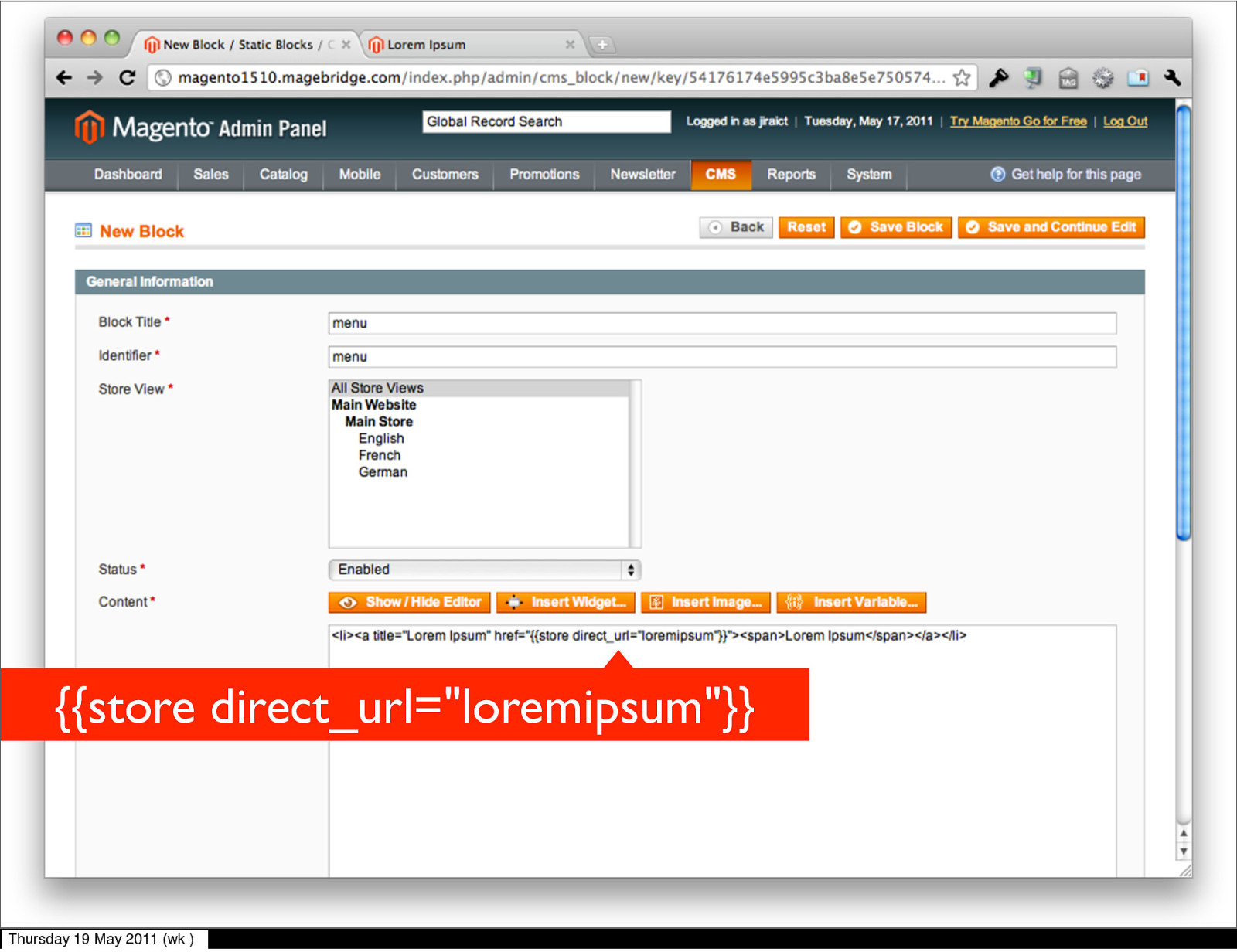
Task: Close the Lorem Ipsum tab
Action: pyautogui.click(x=570, y=45)
